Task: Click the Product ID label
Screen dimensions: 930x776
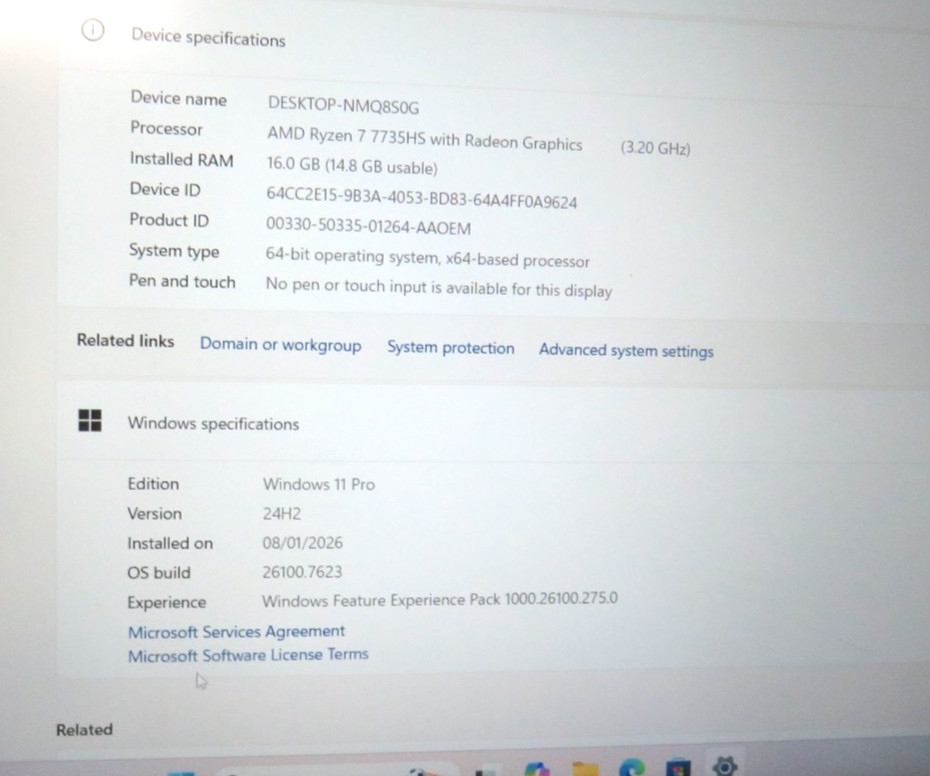Action: pos(169,220)
